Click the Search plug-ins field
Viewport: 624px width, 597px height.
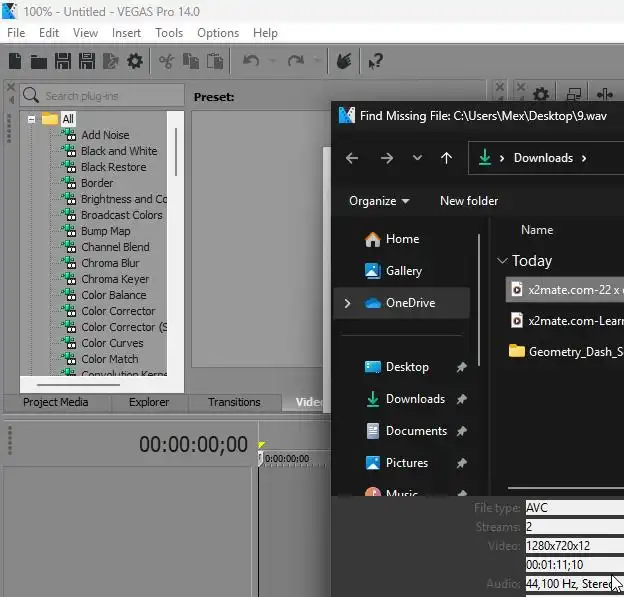click(102, 96)
